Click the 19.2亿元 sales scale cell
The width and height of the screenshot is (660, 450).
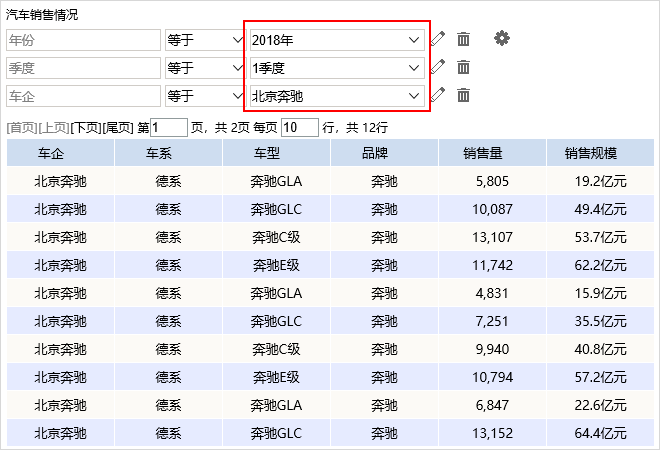[x=600, y=181]
